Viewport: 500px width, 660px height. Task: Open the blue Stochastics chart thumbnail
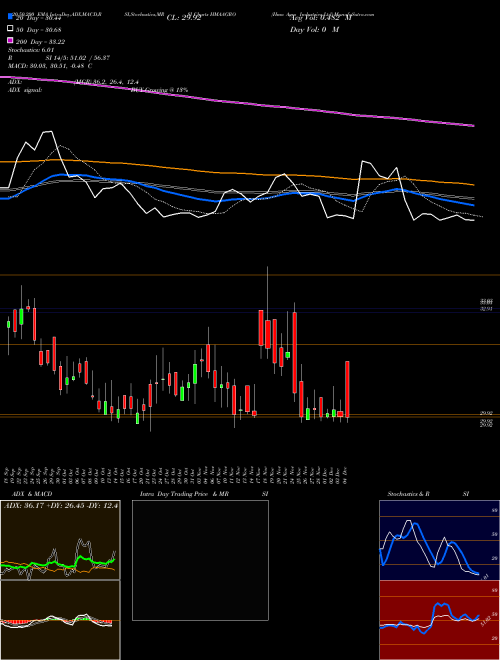pos(439,540)
